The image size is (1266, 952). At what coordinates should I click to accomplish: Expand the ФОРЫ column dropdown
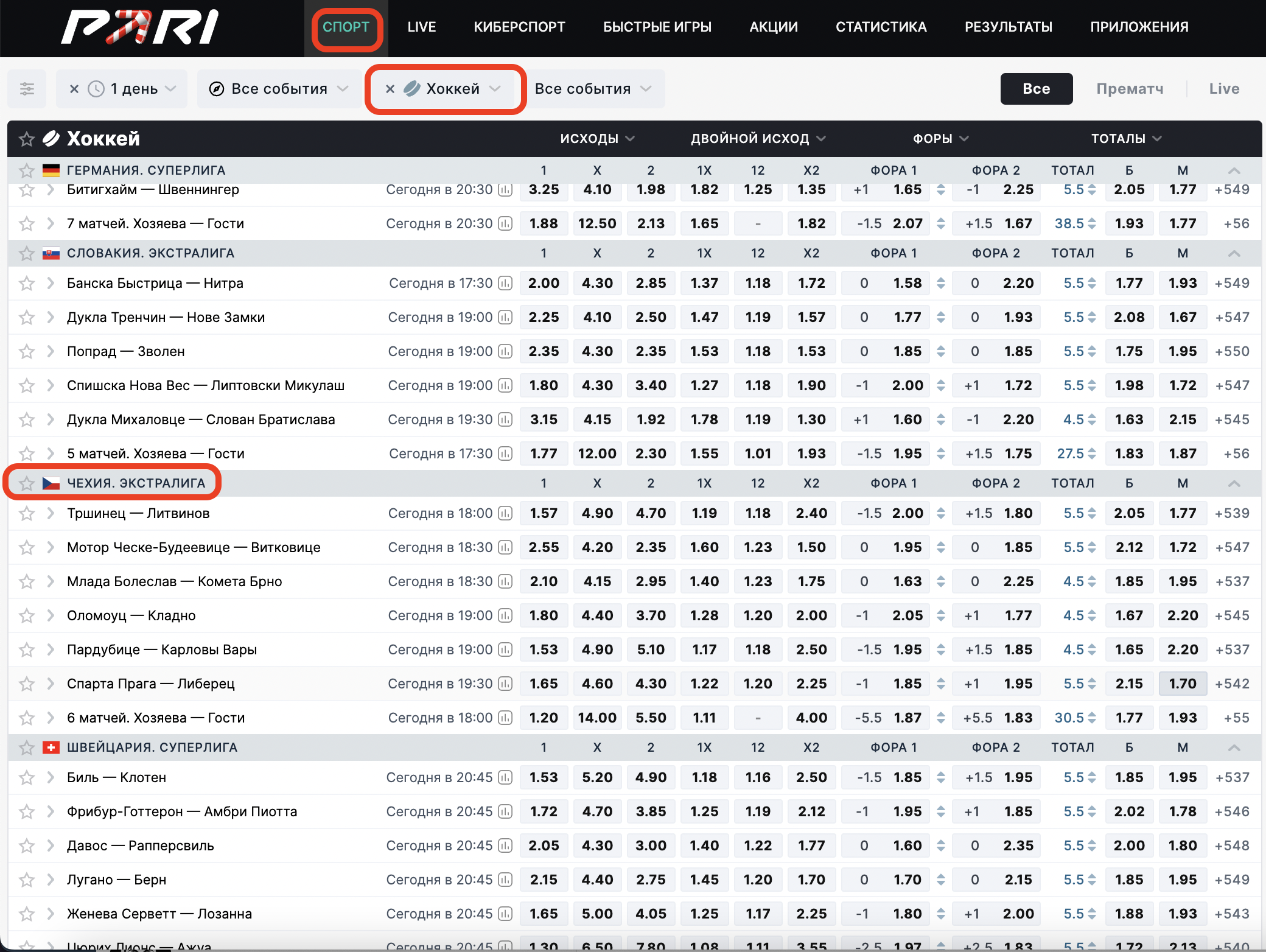click(x=940, y=139)
